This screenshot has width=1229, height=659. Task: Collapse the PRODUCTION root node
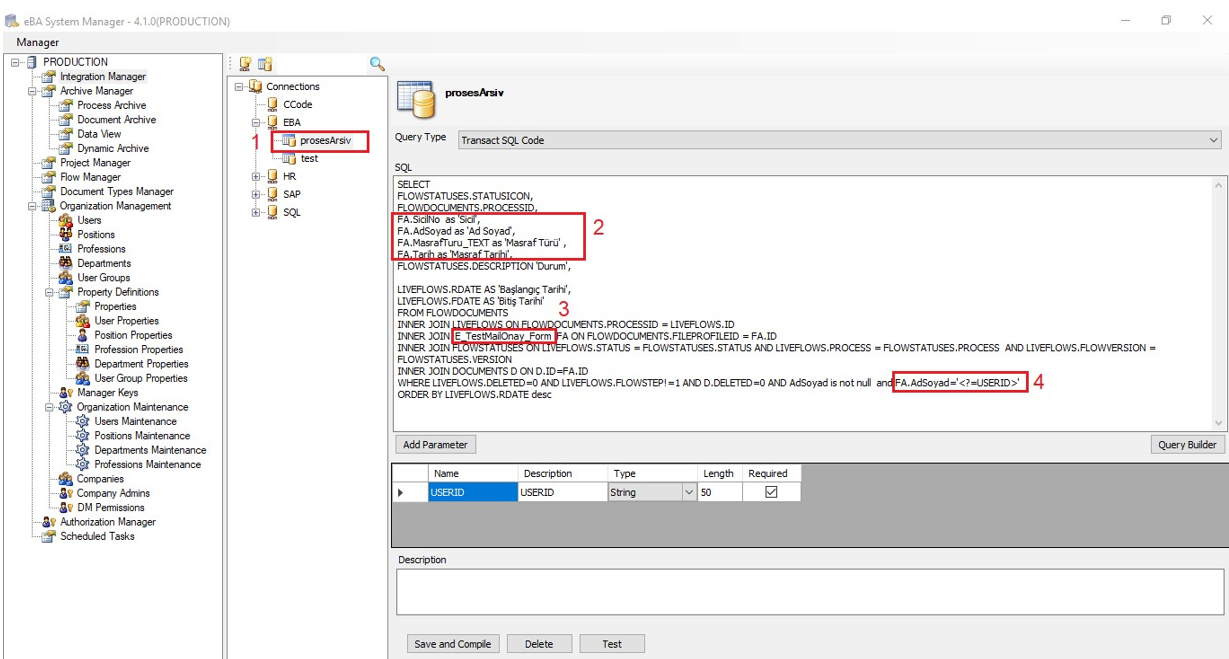(16, 62)
